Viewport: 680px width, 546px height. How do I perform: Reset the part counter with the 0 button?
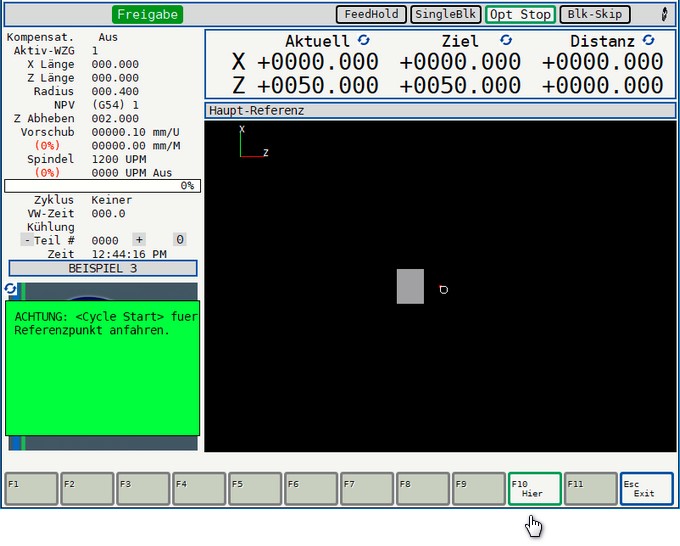(x=180, y=240)
